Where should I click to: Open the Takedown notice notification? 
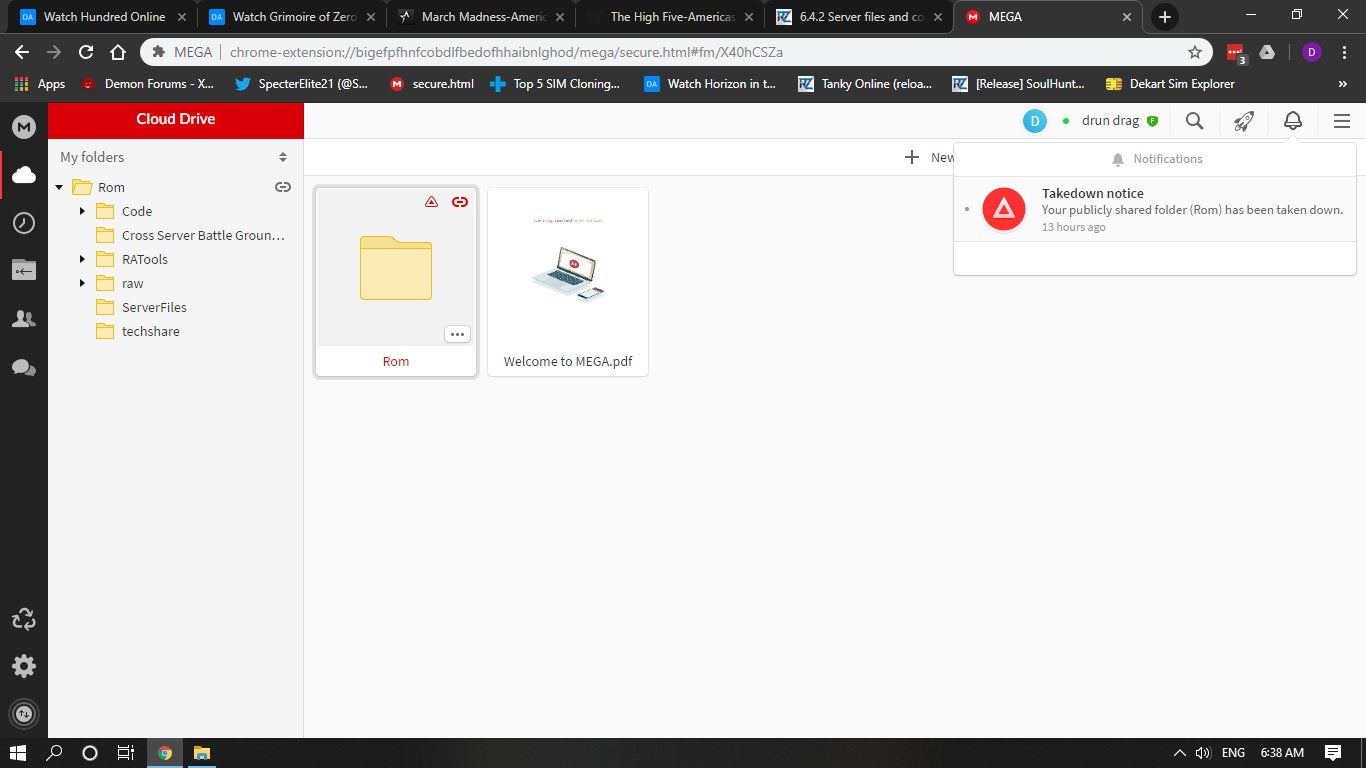coord(1155,209)
